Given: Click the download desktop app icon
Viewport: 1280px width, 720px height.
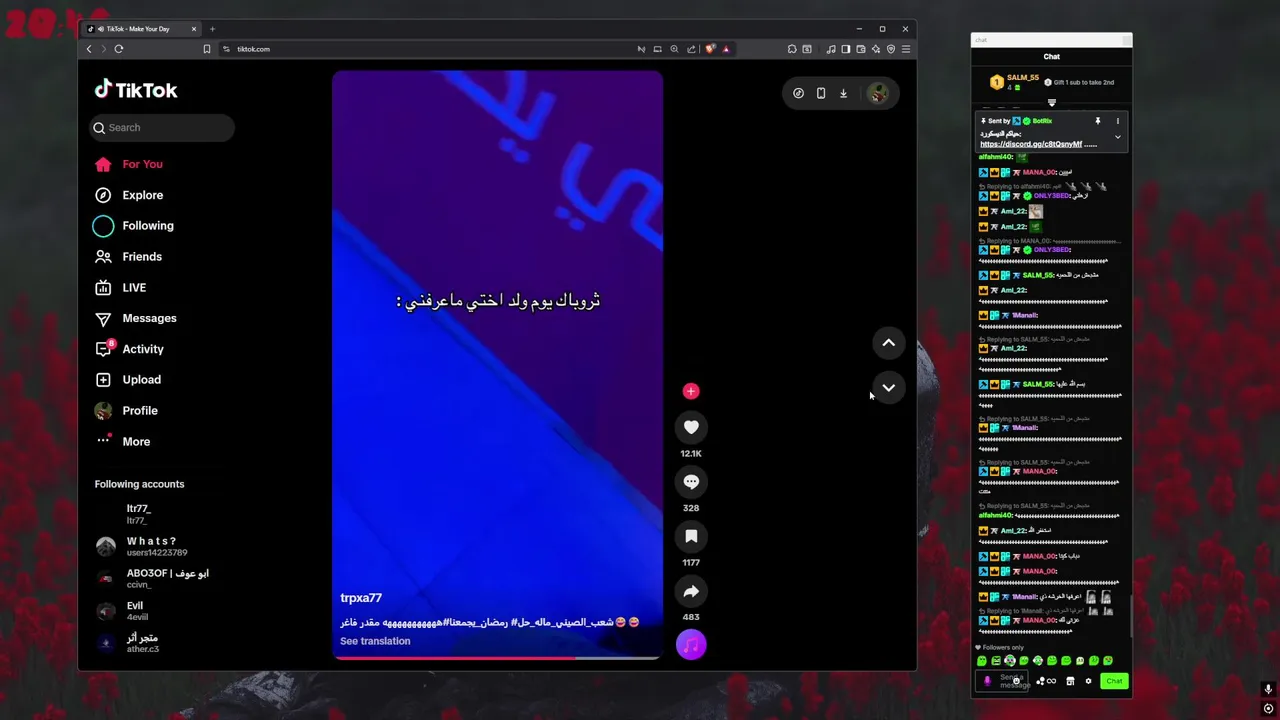Looking at the screenshot, I should pos(843,93).
